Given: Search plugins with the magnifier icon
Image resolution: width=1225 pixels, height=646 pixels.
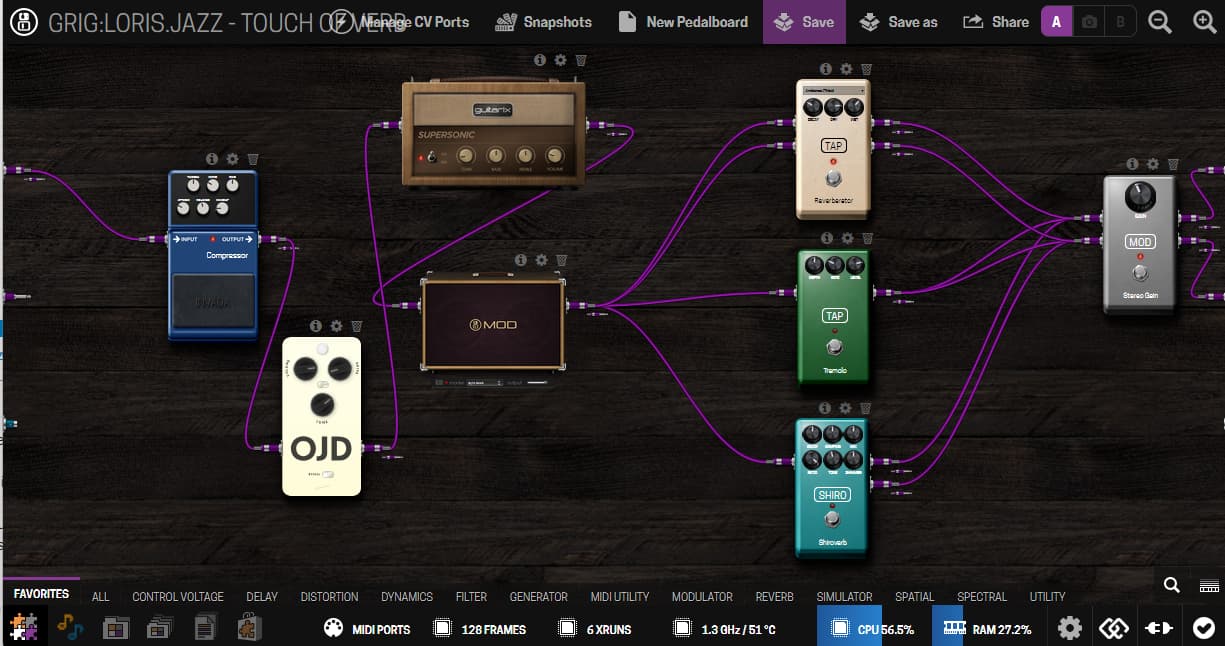Looking at the screenshot, I should [x=1171, y=586].
